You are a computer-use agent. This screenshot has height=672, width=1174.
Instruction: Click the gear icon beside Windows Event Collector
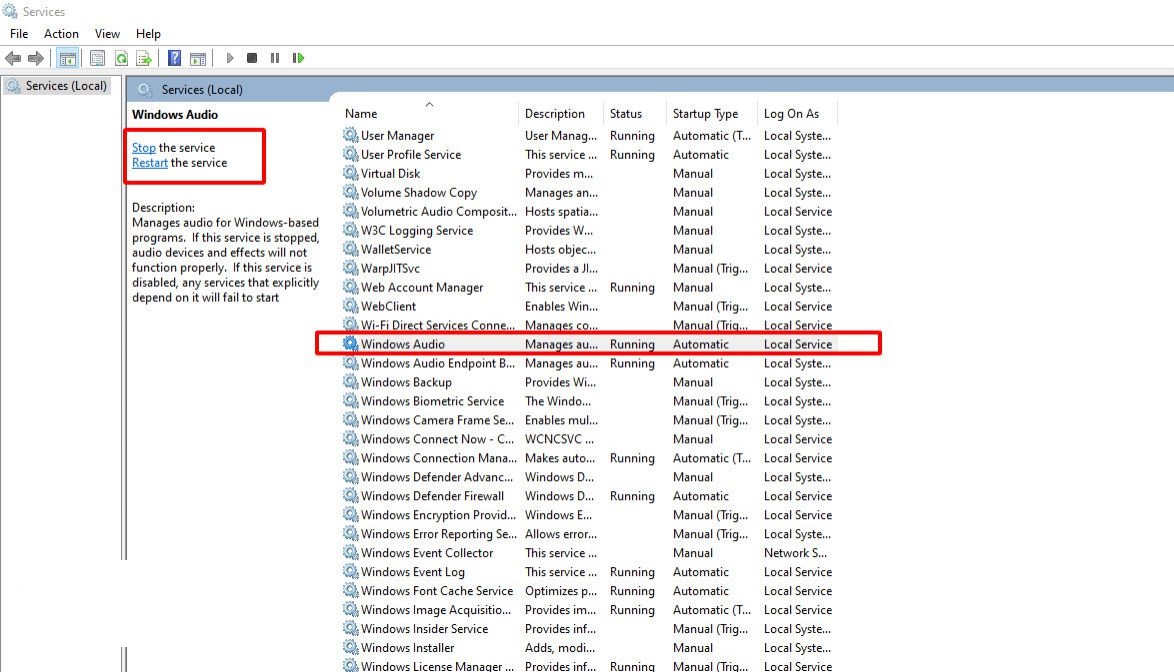point(350,552)
